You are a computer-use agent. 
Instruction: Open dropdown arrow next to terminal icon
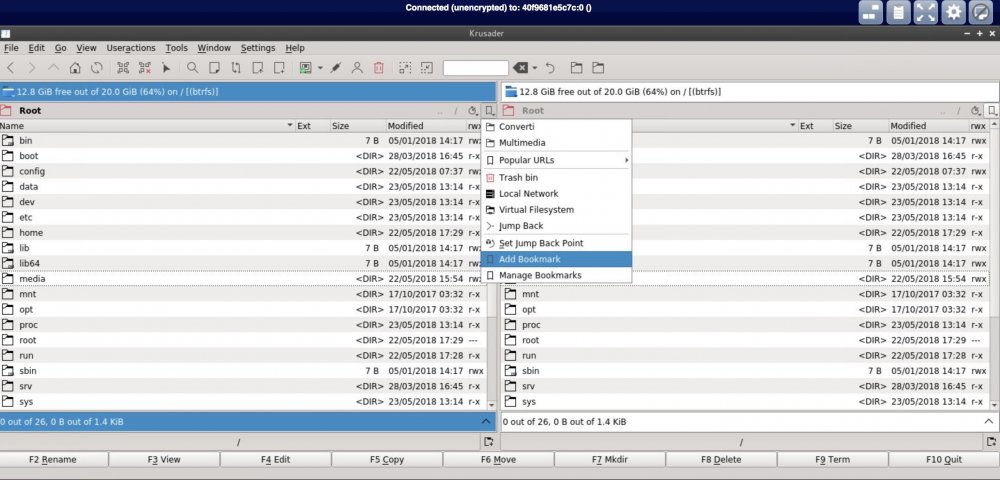320,68
